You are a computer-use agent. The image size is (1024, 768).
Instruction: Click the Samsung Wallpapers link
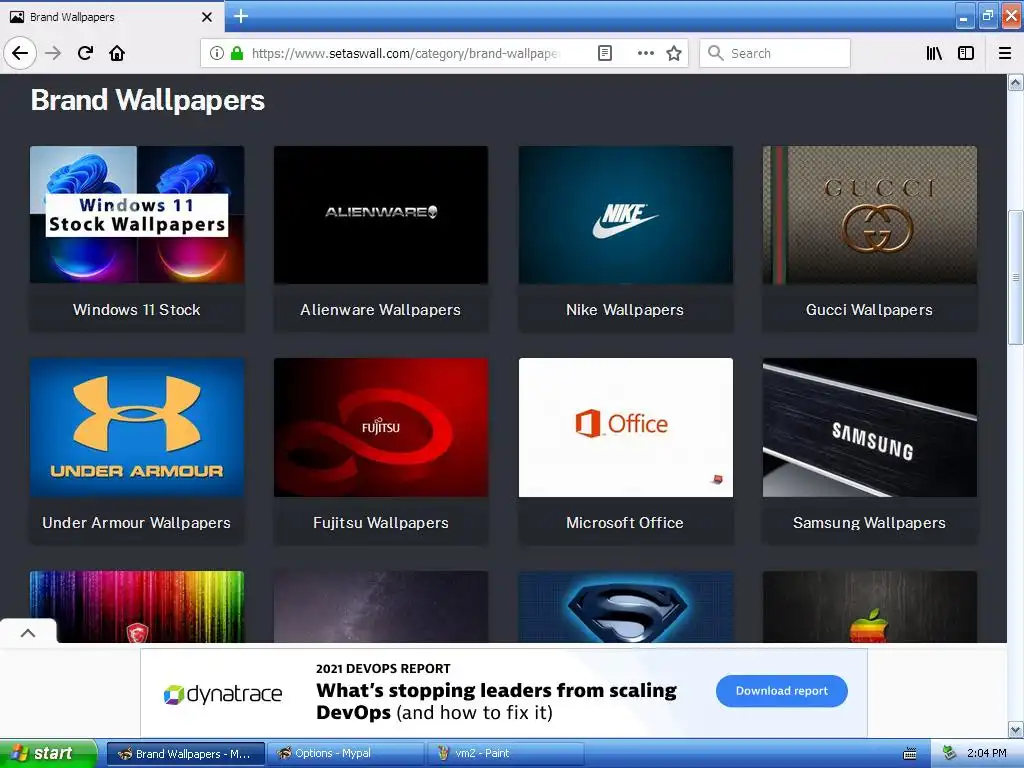click(x=869, y=522)
